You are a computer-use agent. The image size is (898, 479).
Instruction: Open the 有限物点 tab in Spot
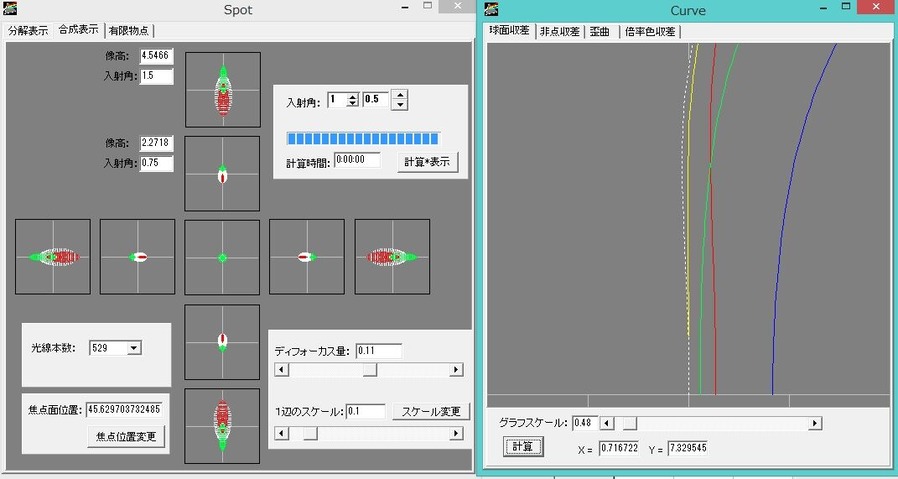pyautogui.click(x=129, y=30)
